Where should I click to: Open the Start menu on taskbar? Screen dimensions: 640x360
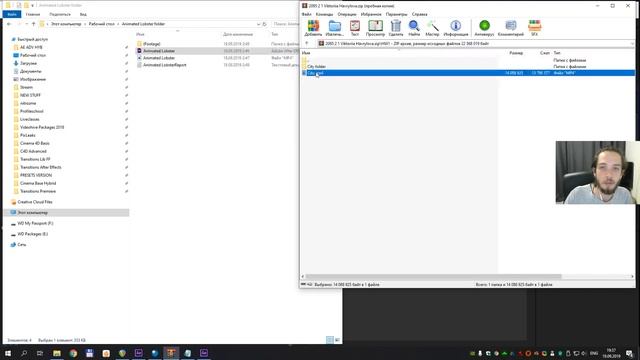pyautogui.click(x=8, y=353)
